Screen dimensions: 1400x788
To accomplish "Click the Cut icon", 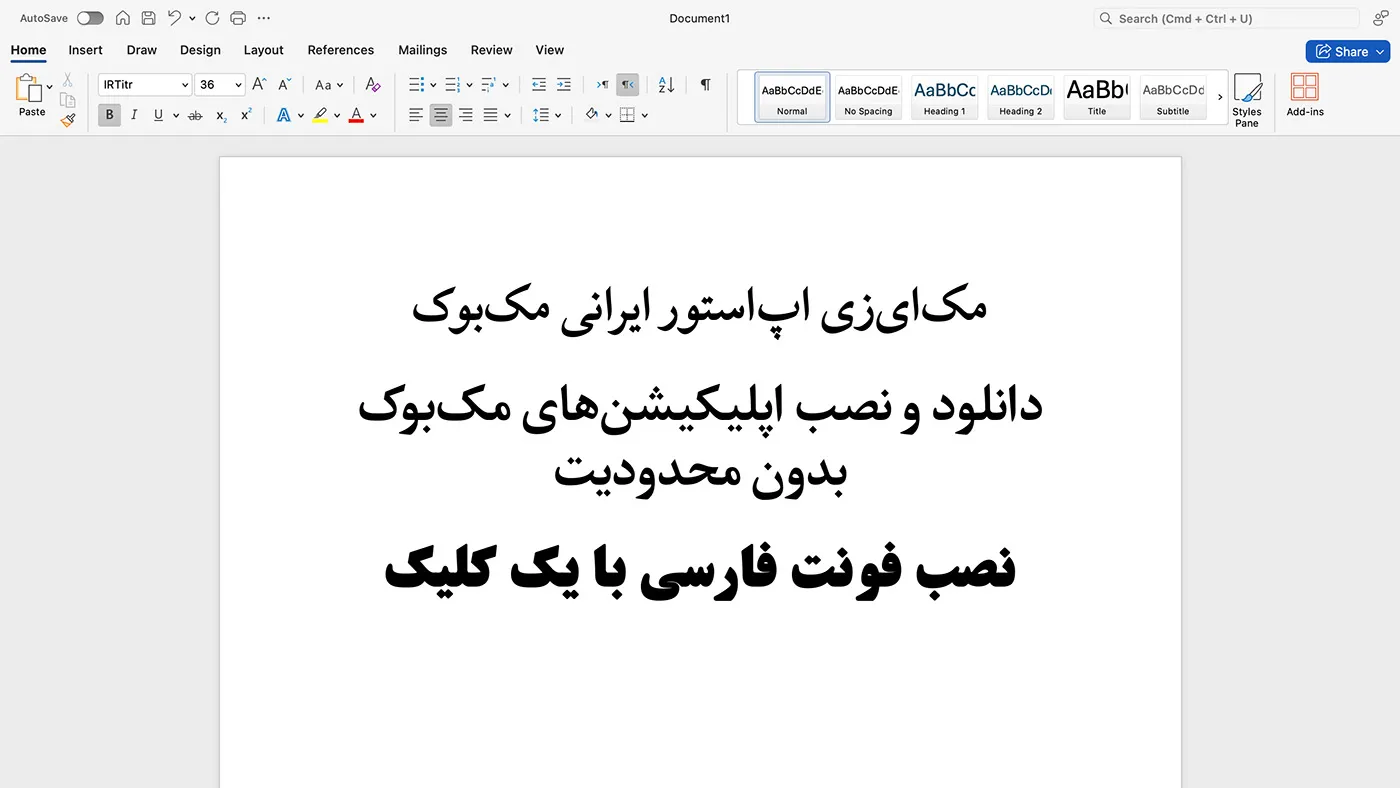I will coord(67,79).
